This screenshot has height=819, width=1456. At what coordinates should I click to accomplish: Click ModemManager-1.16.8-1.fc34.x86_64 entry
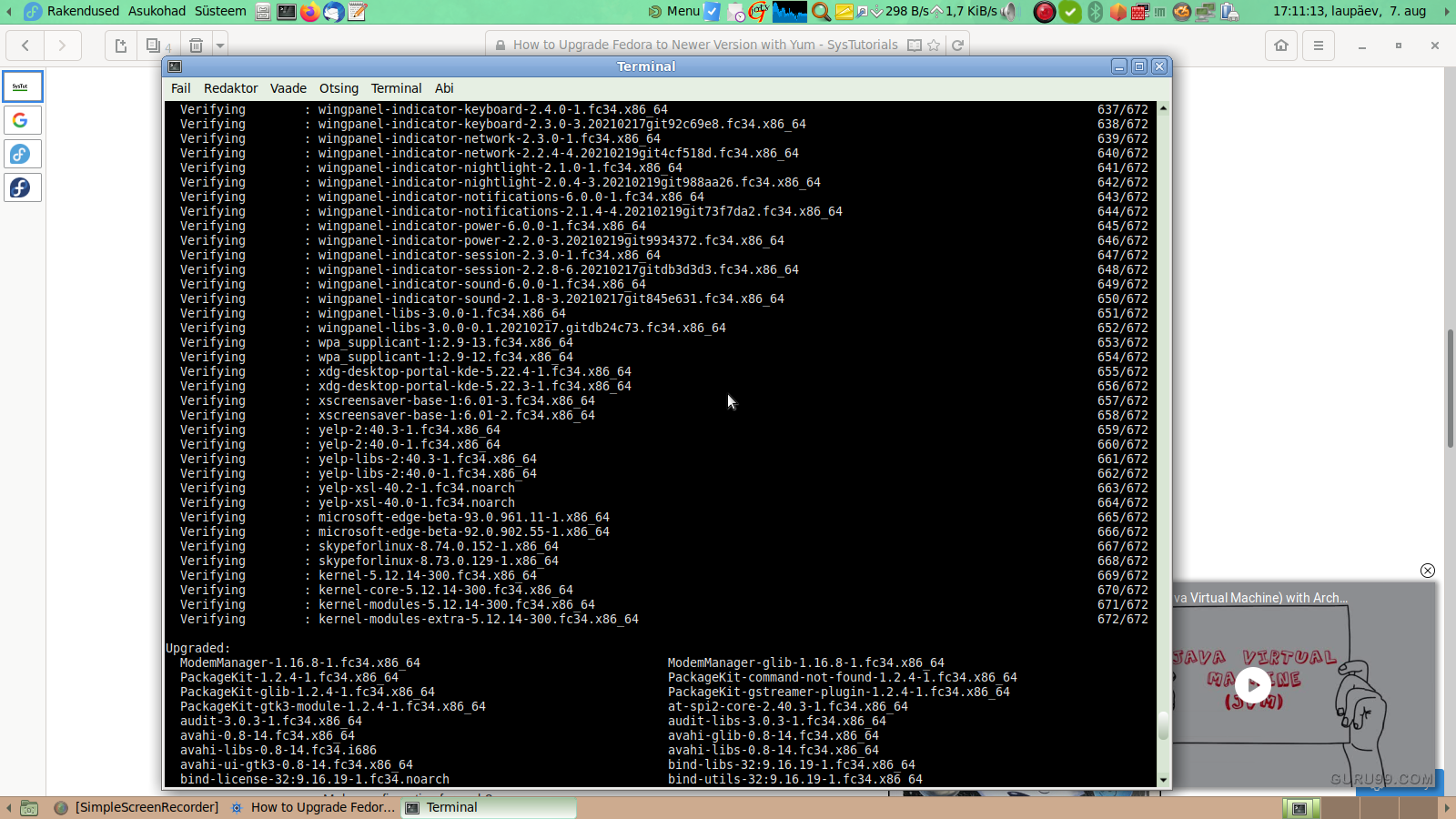click(299, 662)
